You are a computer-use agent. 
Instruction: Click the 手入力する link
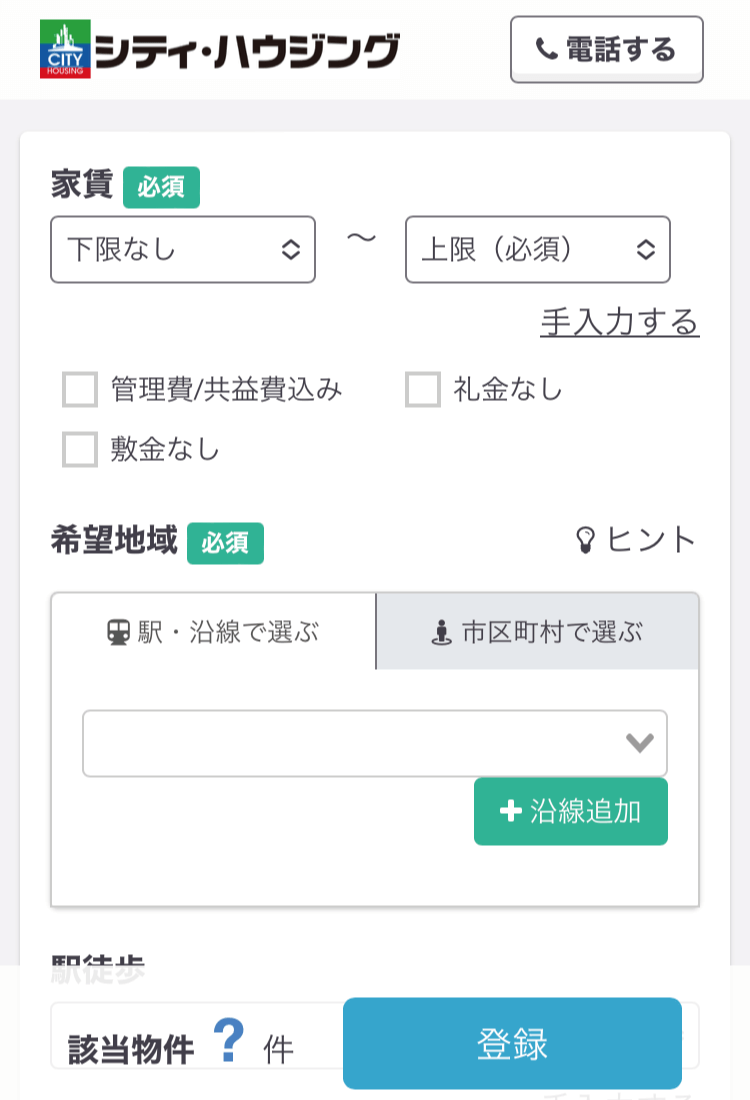[619, 323]
